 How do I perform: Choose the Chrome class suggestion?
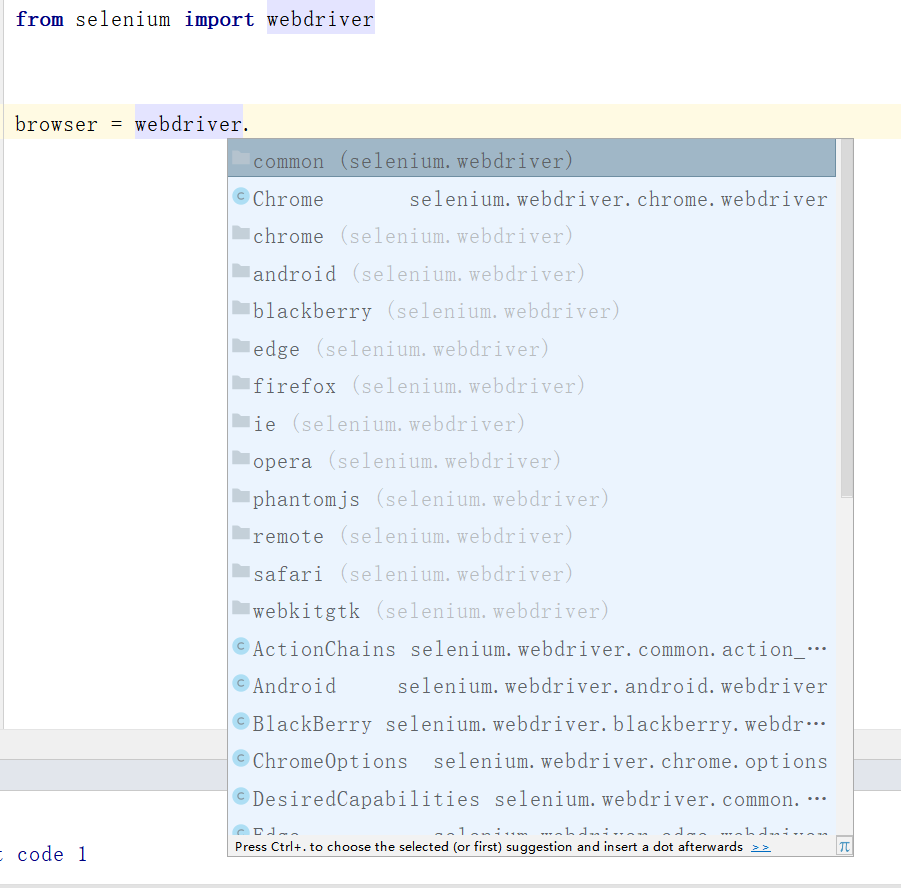tap(532, 198)
